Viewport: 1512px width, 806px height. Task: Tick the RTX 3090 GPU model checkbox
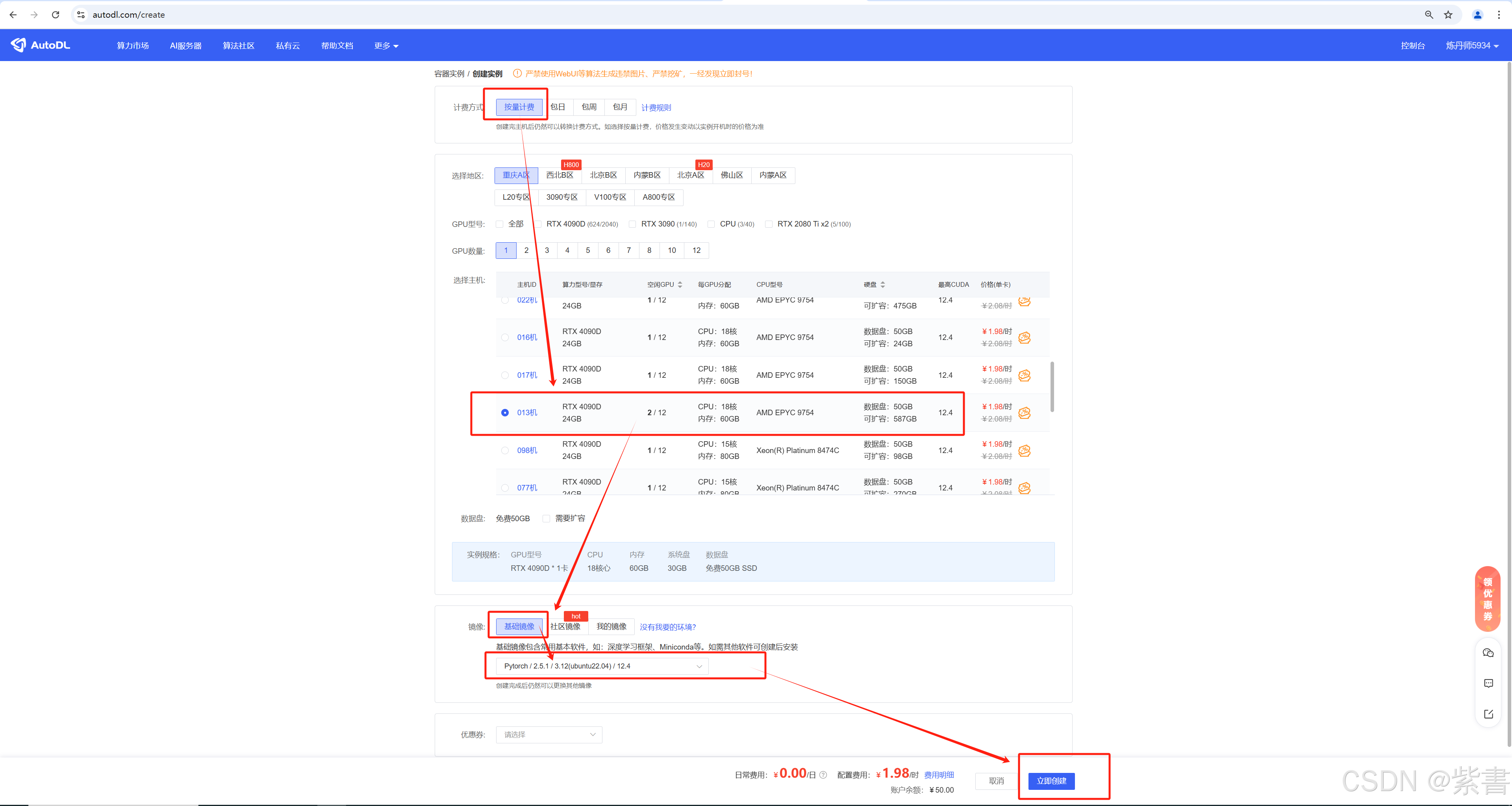click(x=632, y=224)
